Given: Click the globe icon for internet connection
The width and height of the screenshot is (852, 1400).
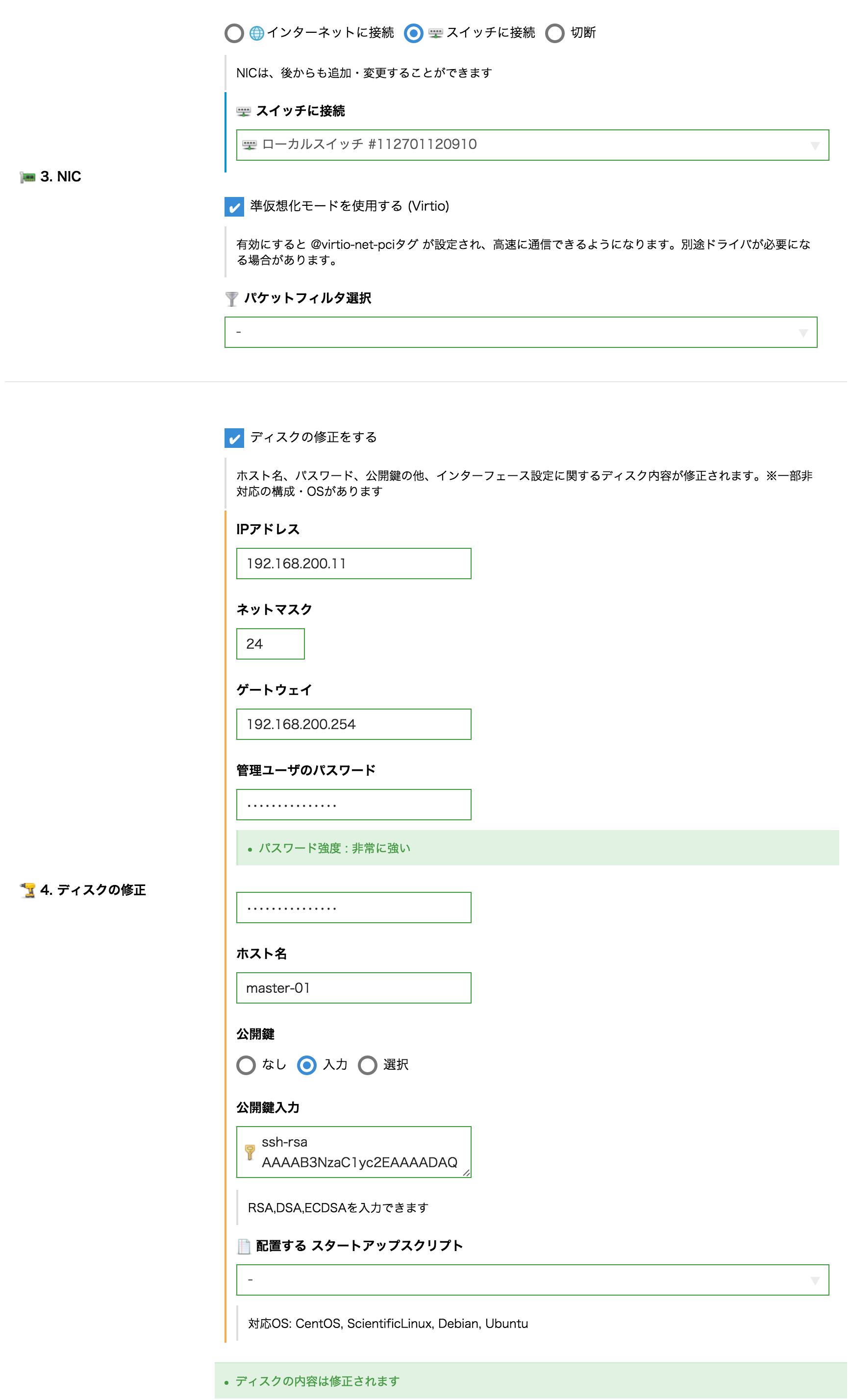Looking at the screenshot, I should point(256,33).
